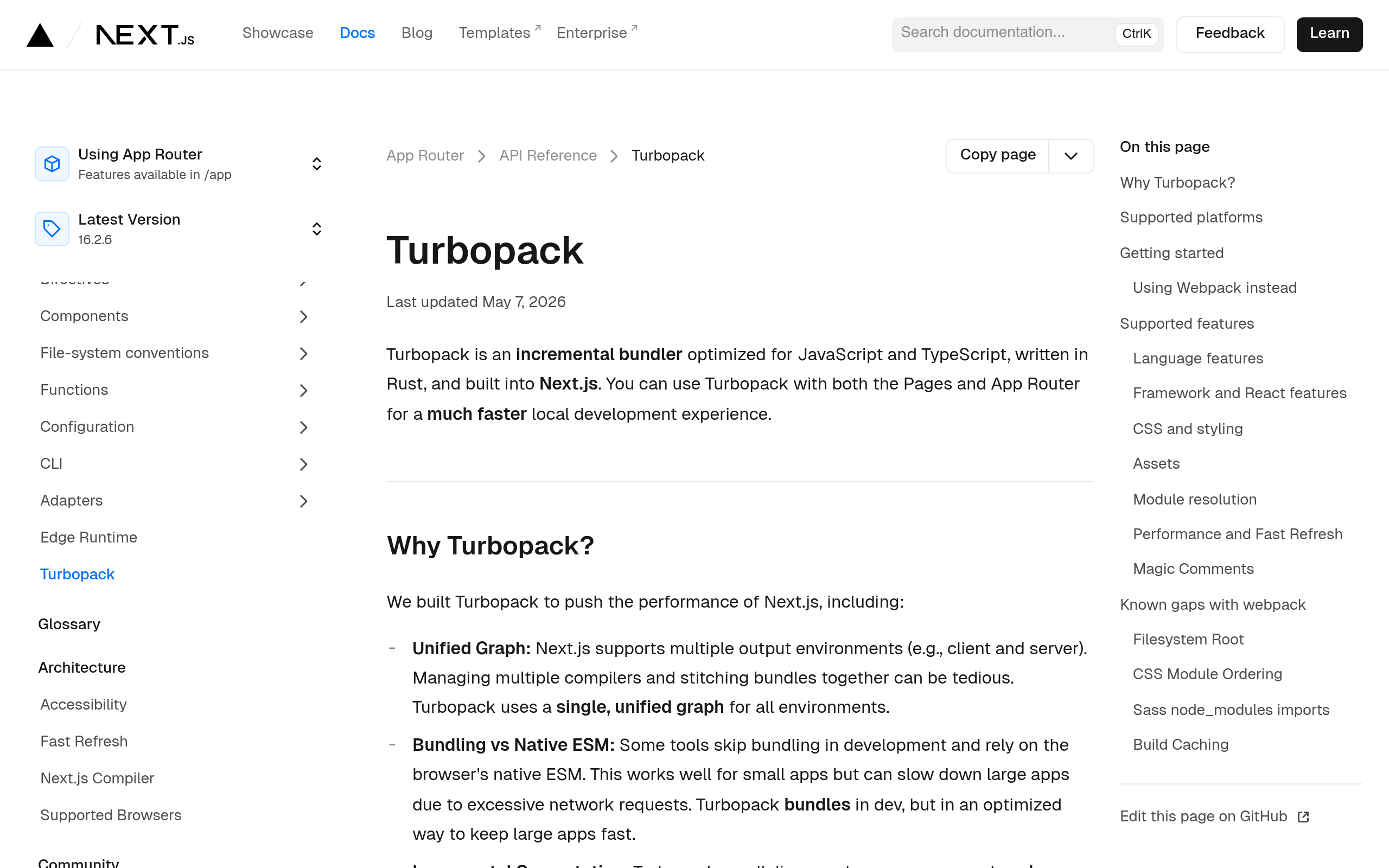Screen dimensions: 1389x868
Task: Jump to Getting started section
Action: pyautogui.click(x=1171, y=253)
